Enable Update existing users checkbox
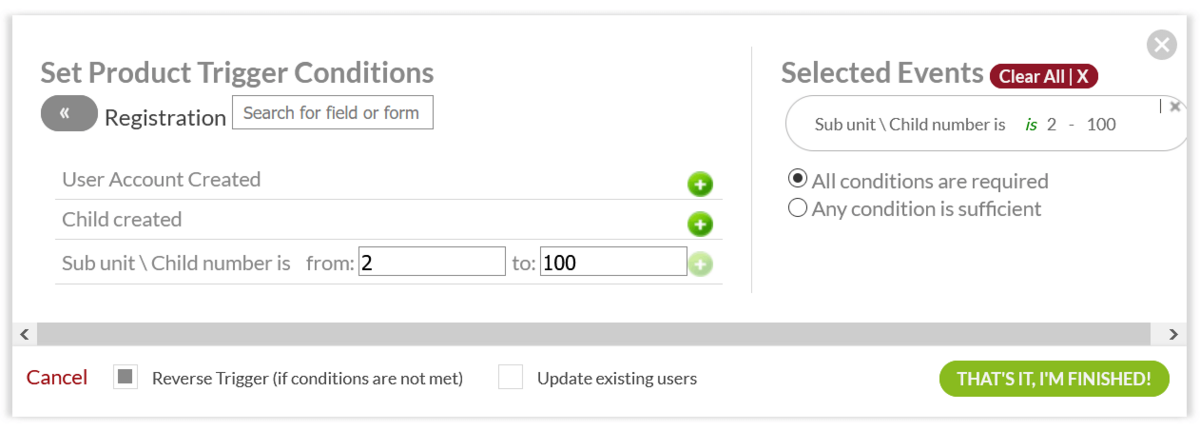 pyautogui.click(x=511, y=378)
